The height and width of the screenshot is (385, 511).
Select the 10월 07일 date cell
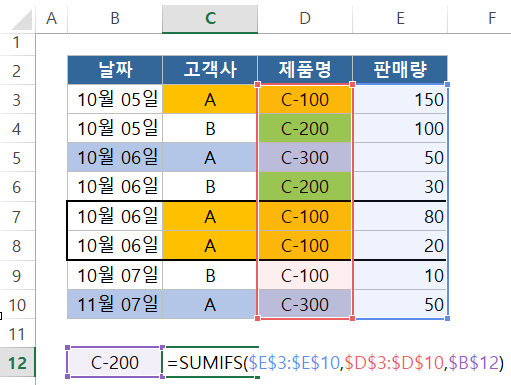(115, 275)
